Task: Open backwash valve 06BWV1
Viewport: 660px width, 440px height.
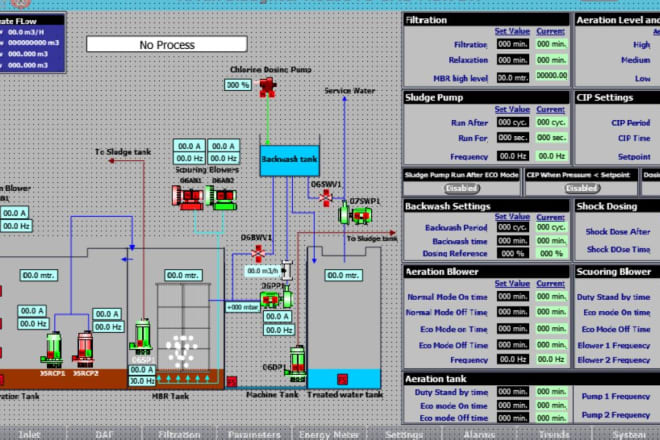Action: 258,253
